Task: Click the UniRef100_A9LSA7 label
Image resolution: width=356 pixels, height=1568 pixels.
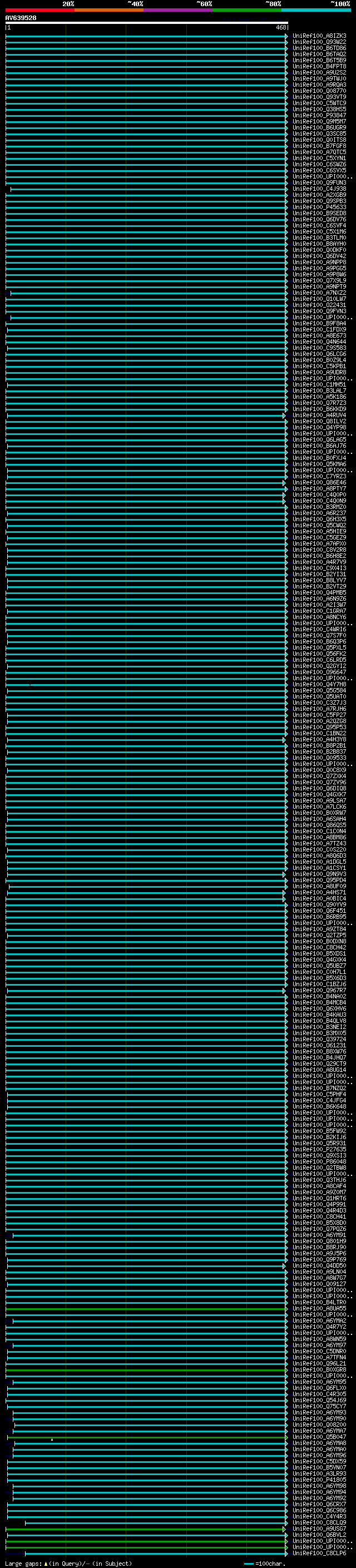Action: (319, 800)
